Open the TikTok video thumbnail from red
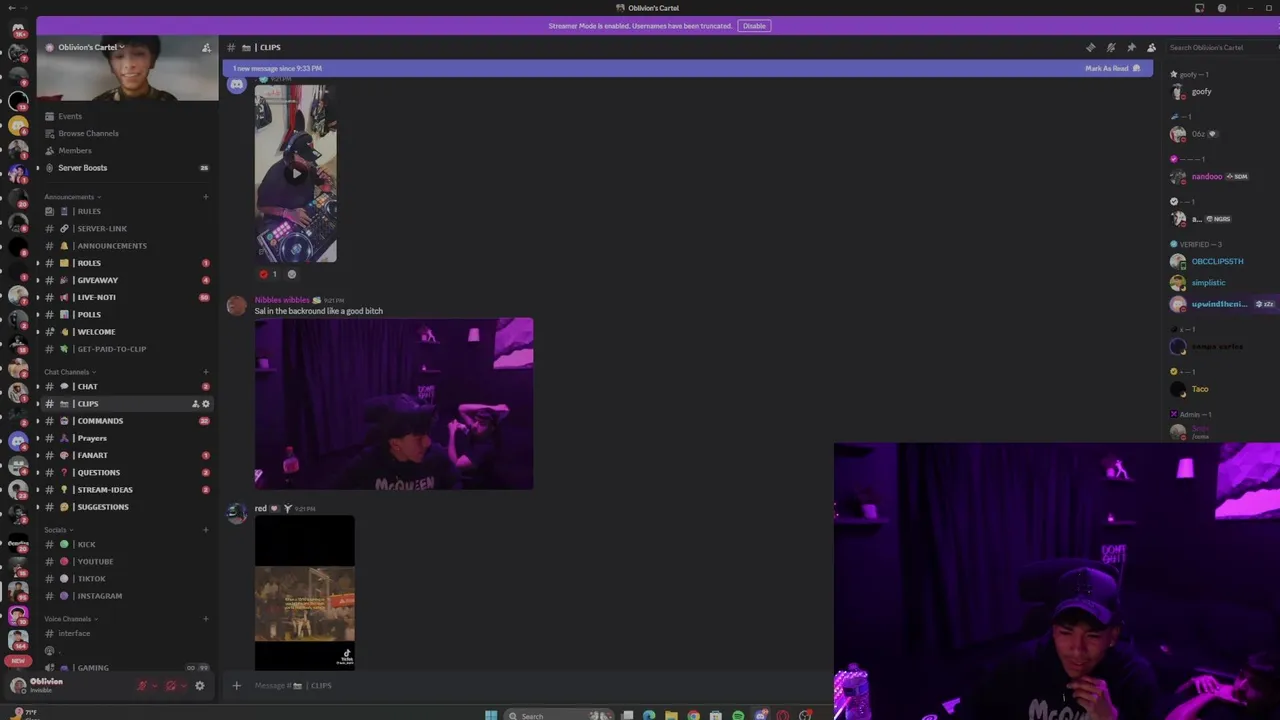This screenshot has height=720, width=1280. tap(304, 592)
